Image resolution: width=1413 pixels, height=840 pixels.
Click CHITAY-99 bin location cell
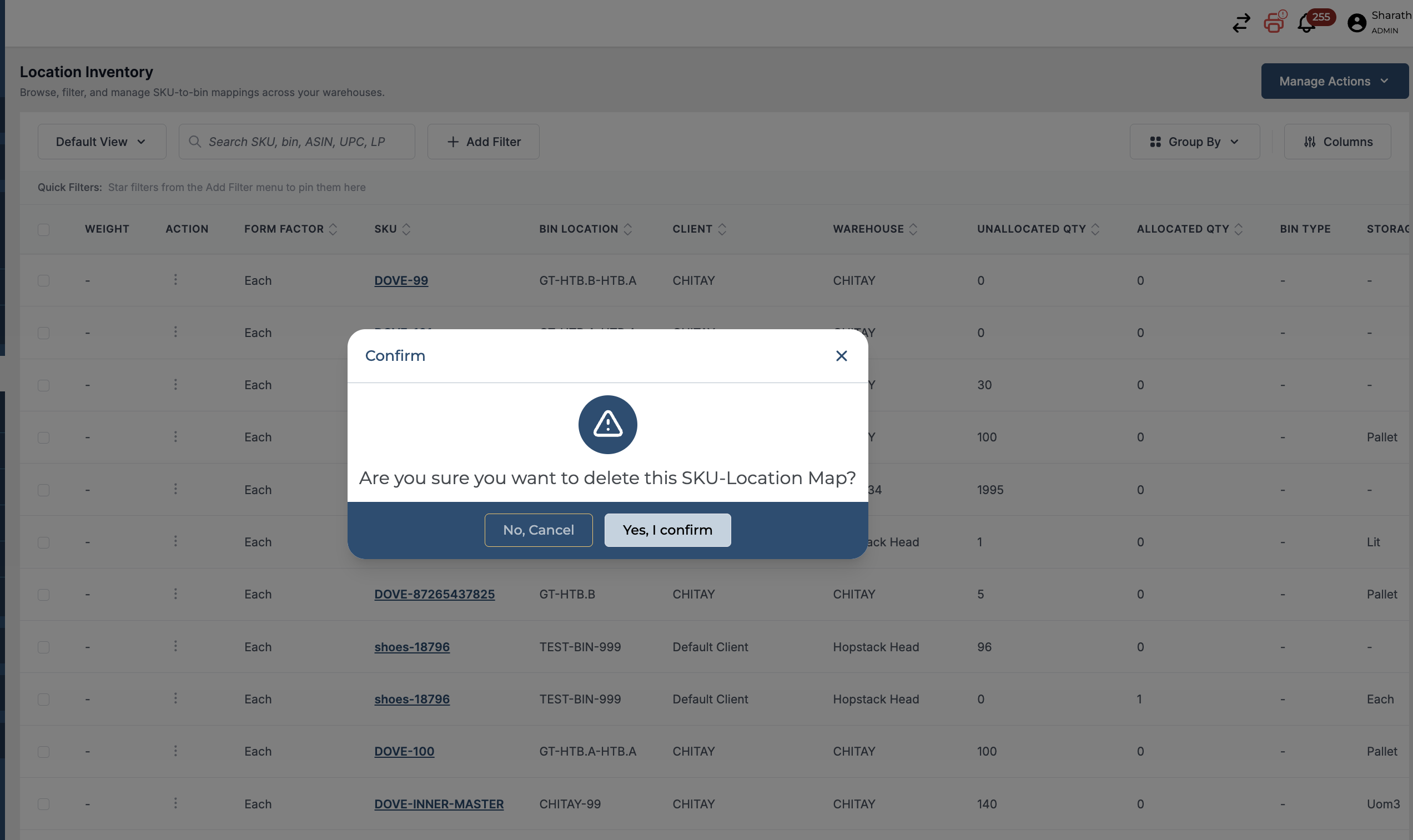click(569, 804)
